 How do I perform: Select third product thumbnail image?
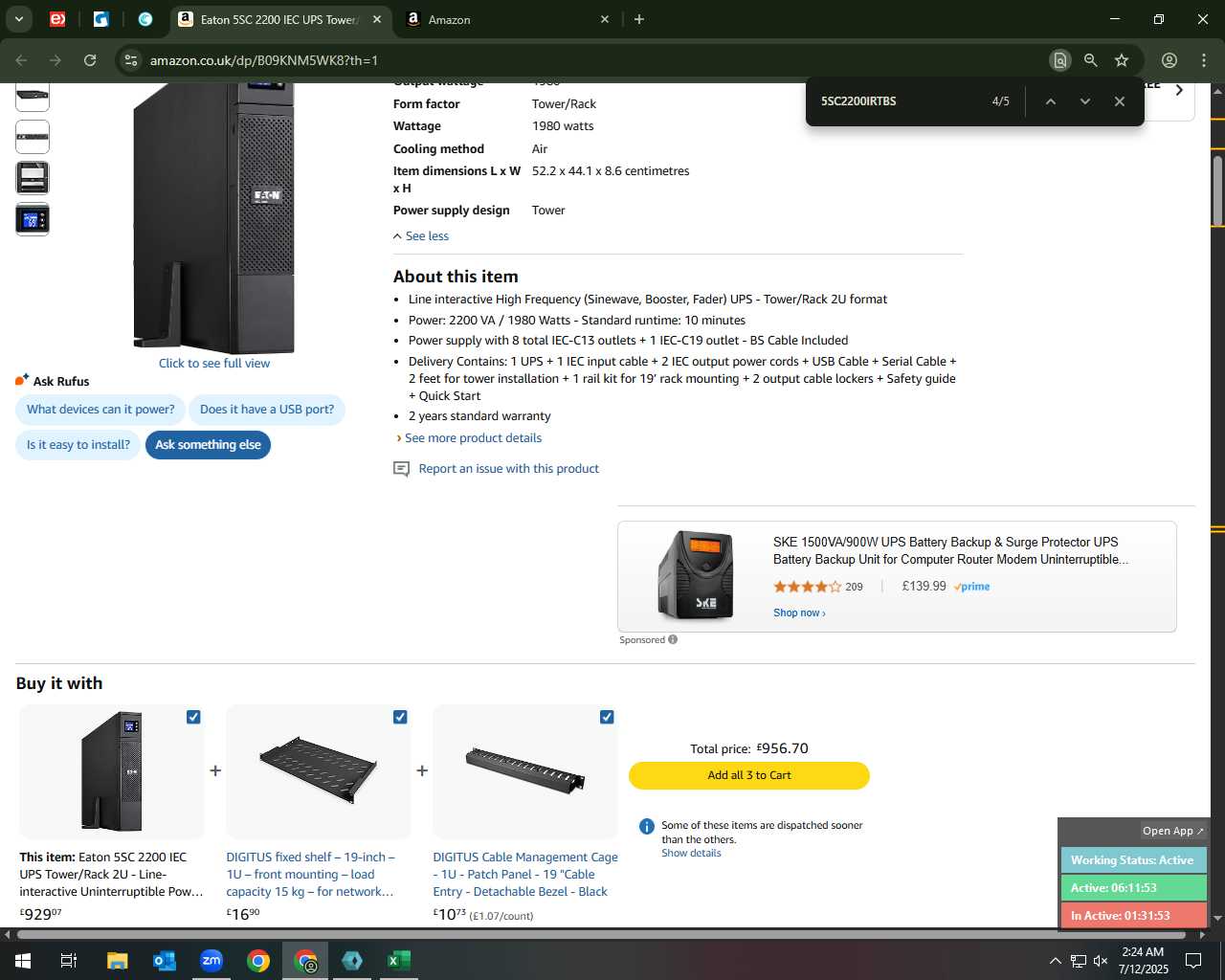(x=33, y=178)
